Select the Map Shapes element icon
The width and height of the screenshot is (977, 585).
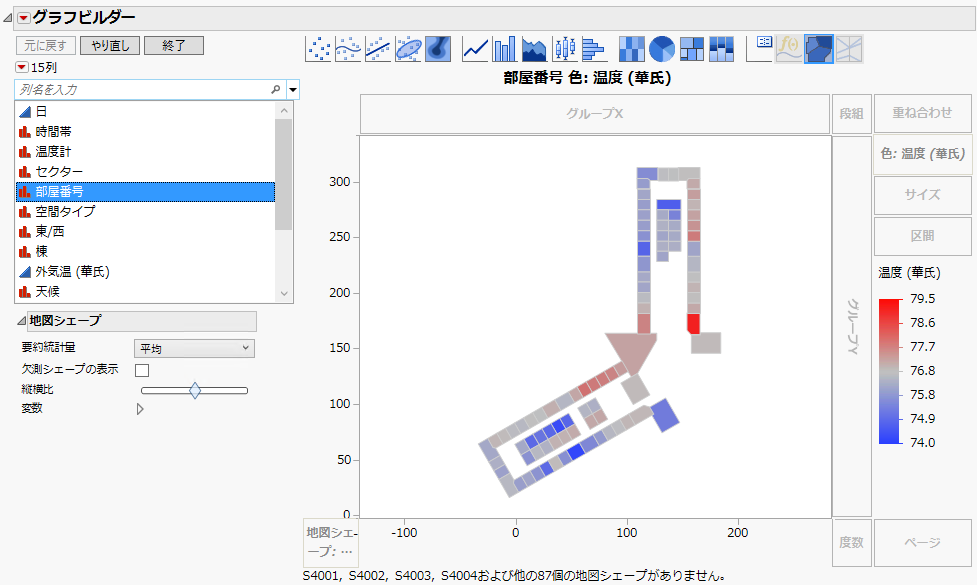[819, 49]
